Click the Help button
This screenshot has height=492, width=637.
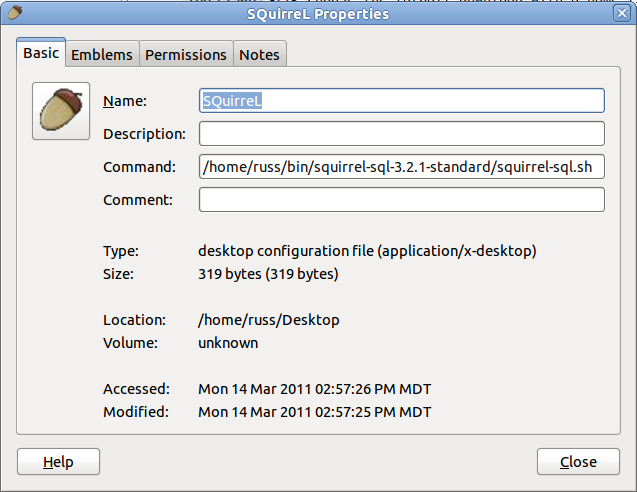(x=58, y=462)
